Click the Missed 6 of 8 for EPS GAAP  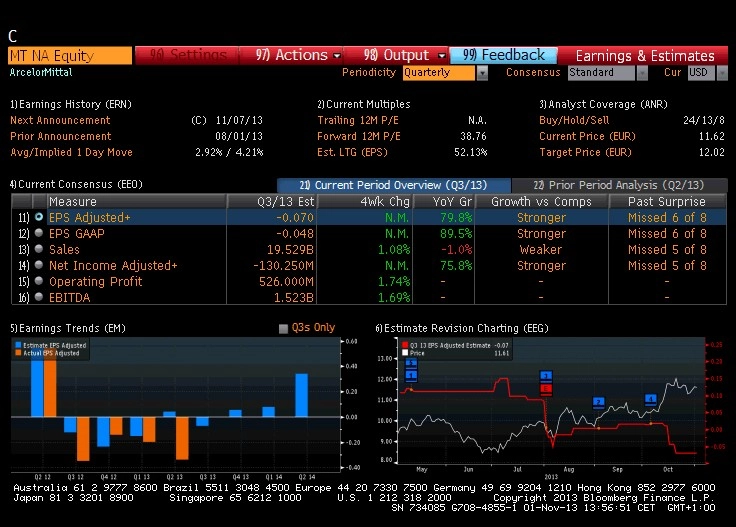(x=667, y=234)
